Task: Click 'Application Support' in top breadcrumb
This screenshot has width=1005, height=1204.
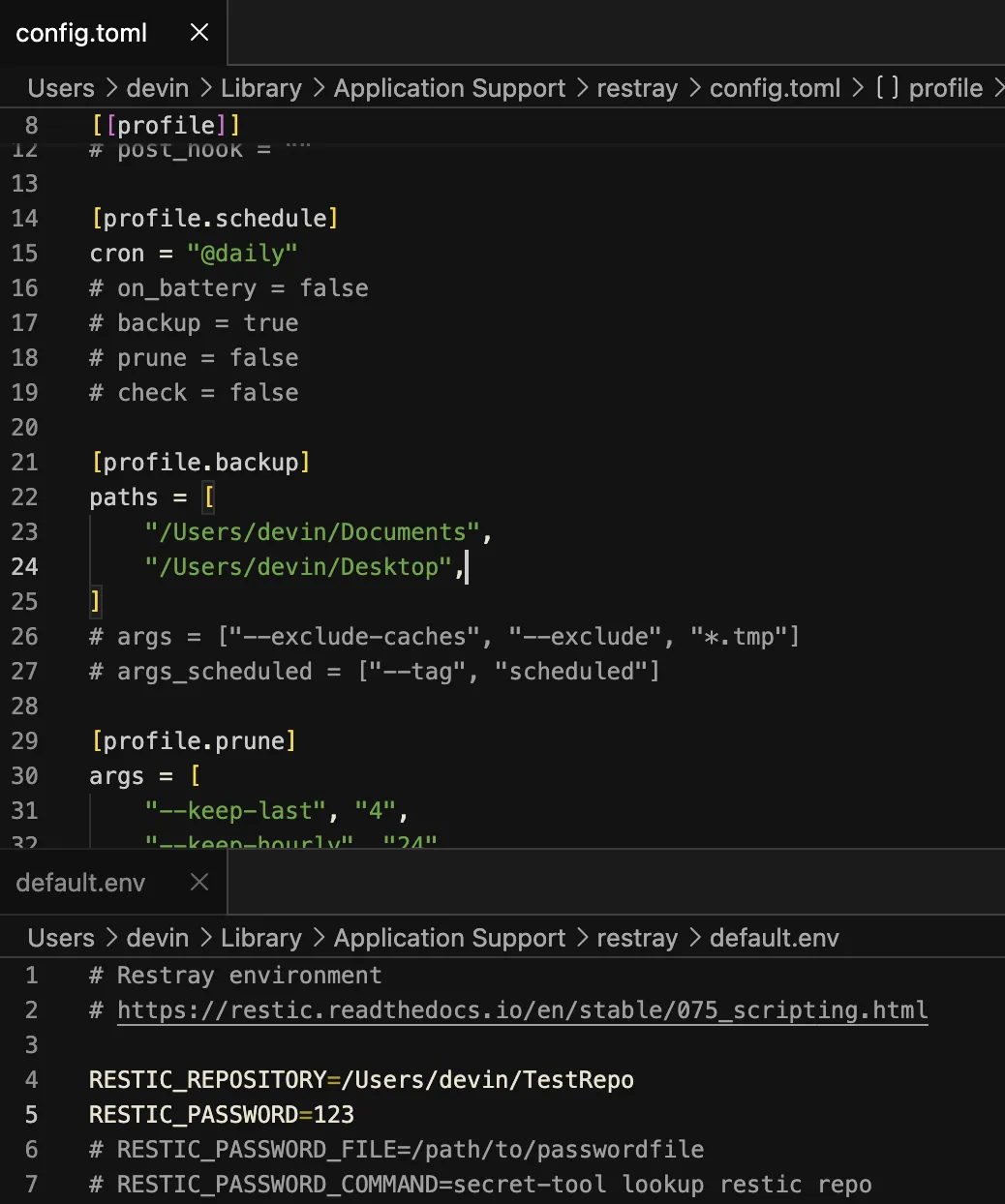Action: pos(449,88)
